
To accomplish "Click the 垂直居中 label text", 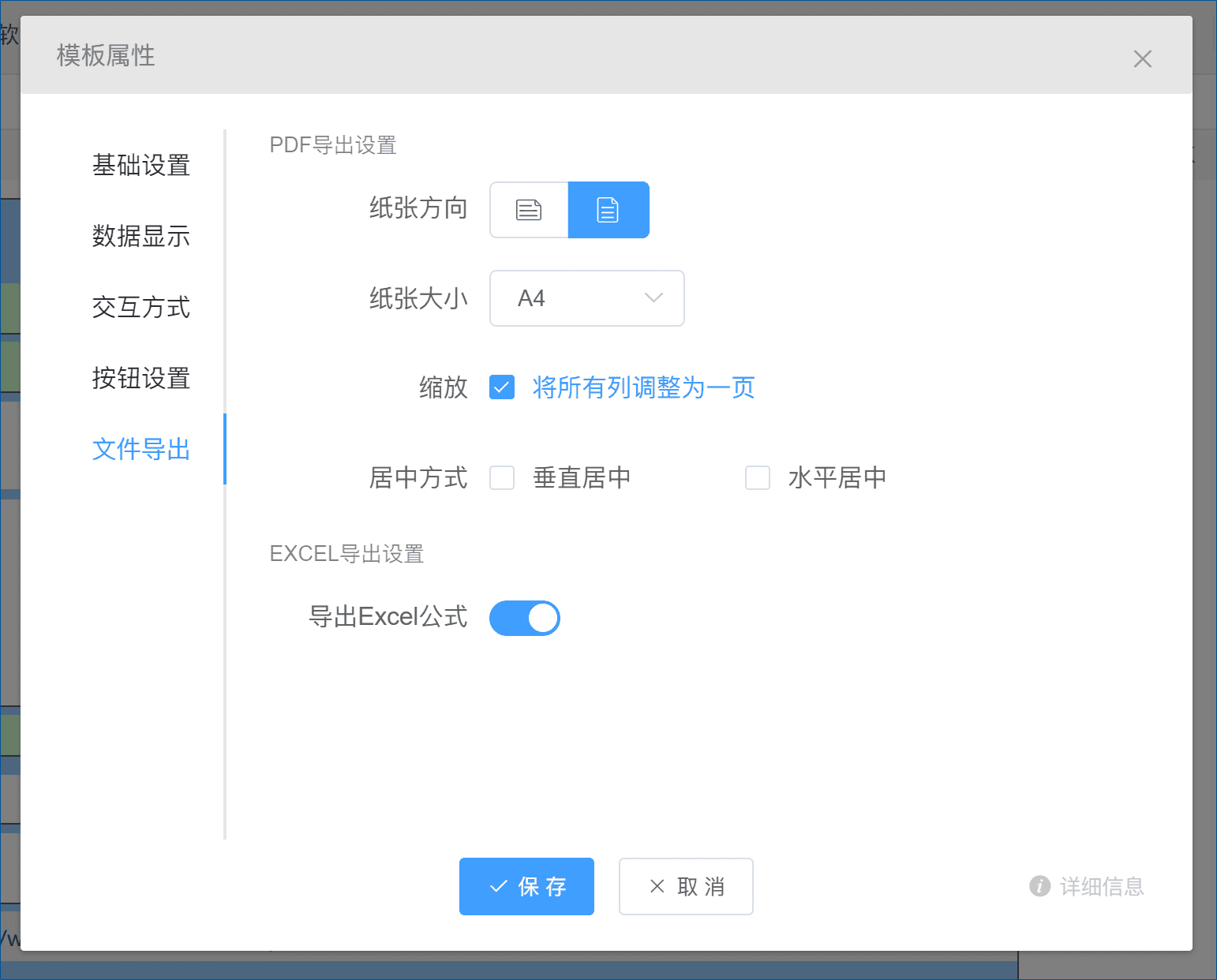I will (582, 477).
